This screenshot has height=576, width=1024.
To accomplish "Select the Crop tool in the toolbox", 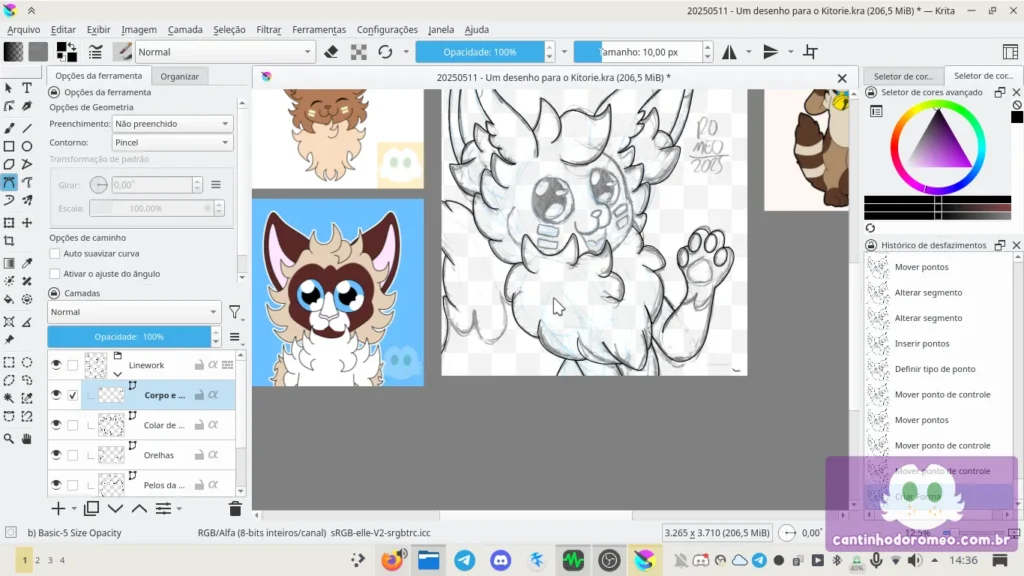I will click(9, 241).
